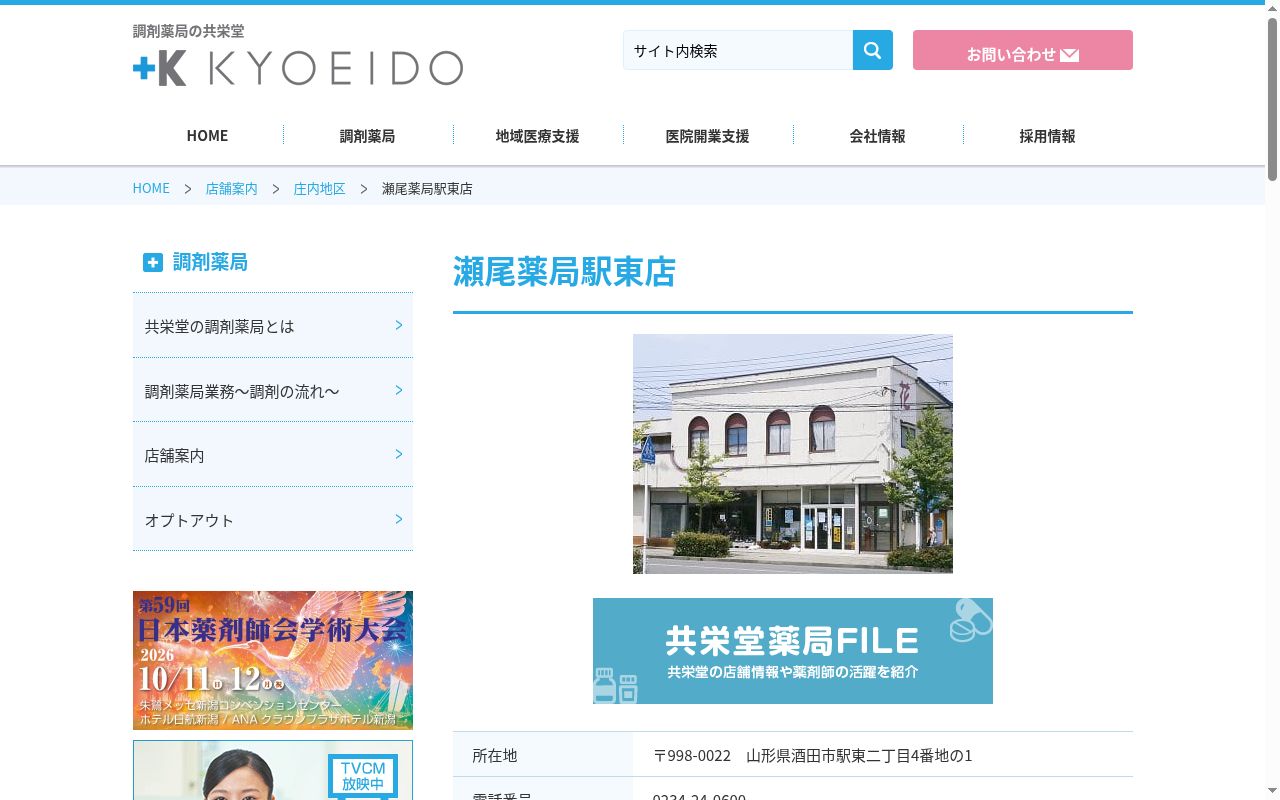1280x800 pixels.
Task: Click the plus icon beside 調剤薬局 heading
Action: click(152, 262)
